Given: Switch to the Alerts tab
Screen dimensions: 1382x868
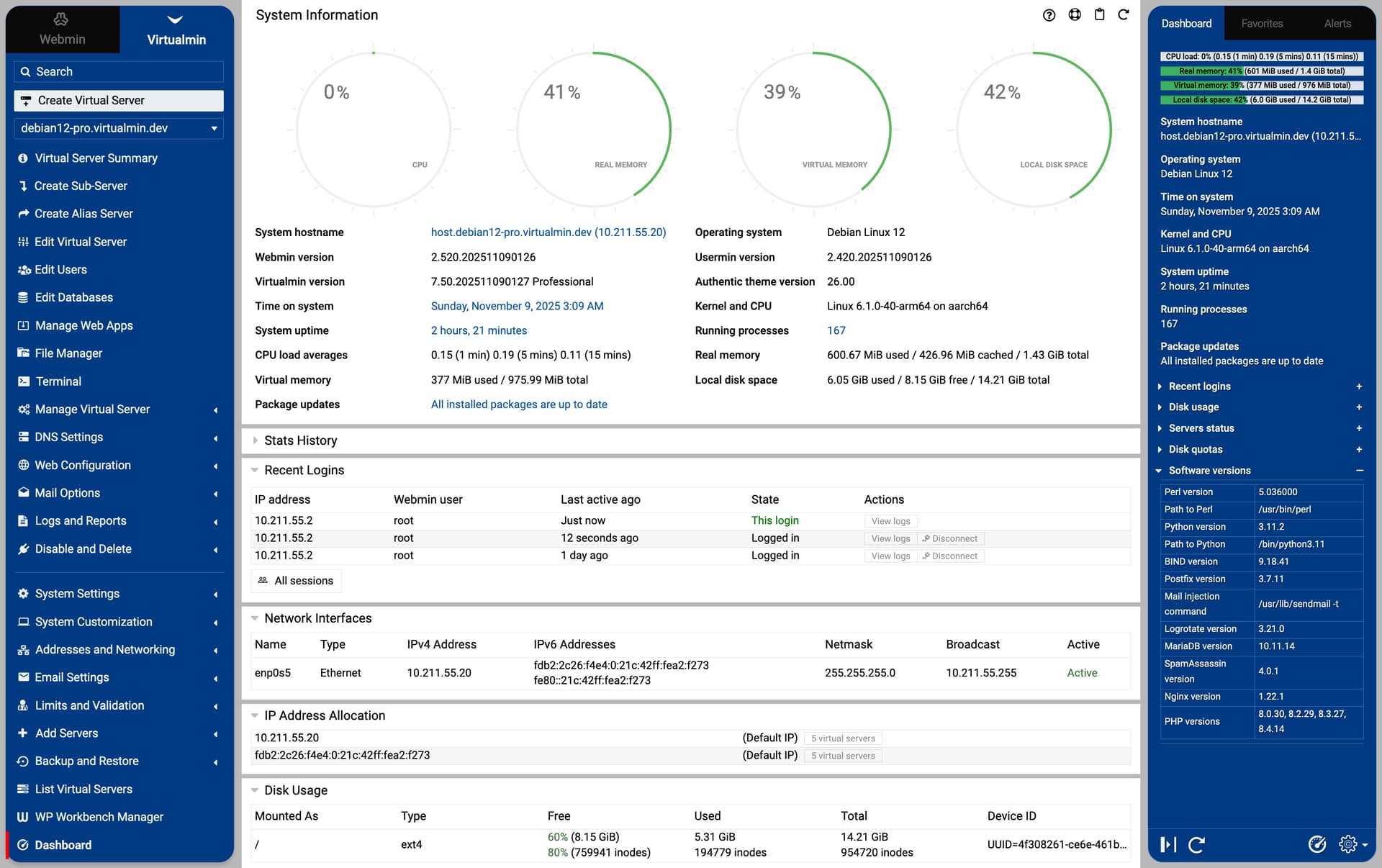Looking at the screenshot, I should [1337, 24].
